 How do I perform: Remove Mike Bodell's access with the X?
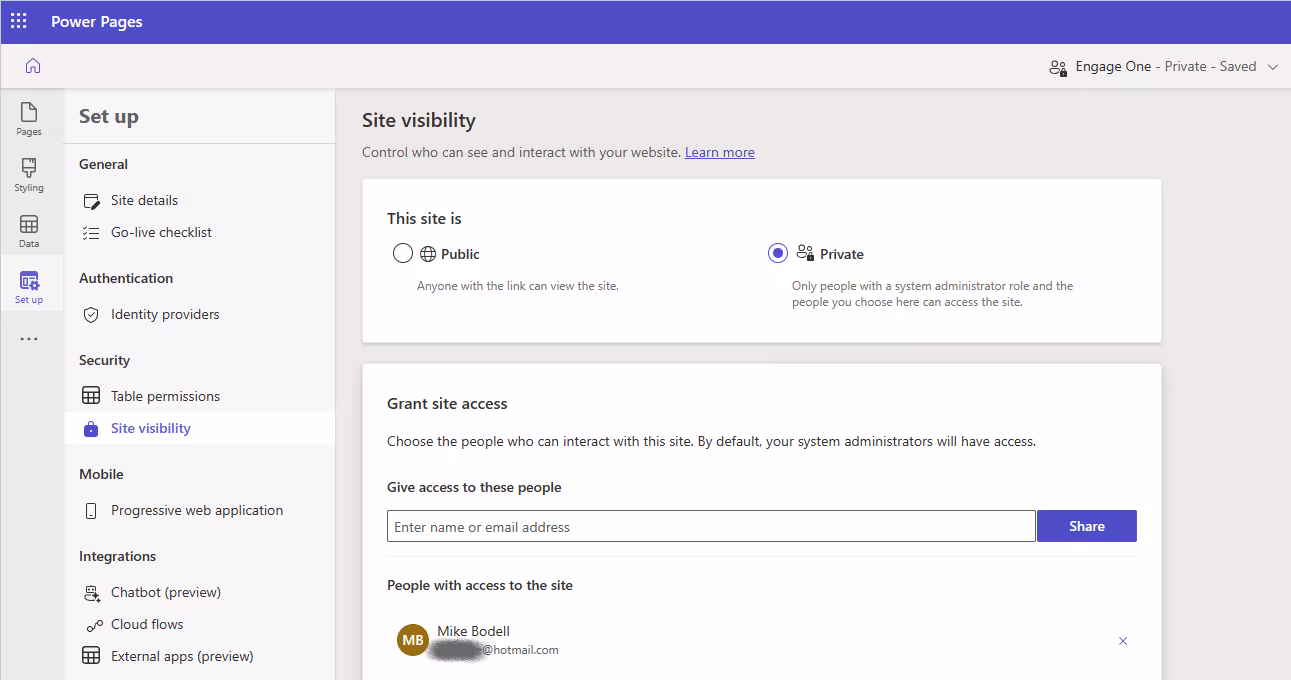[1123, 641]
